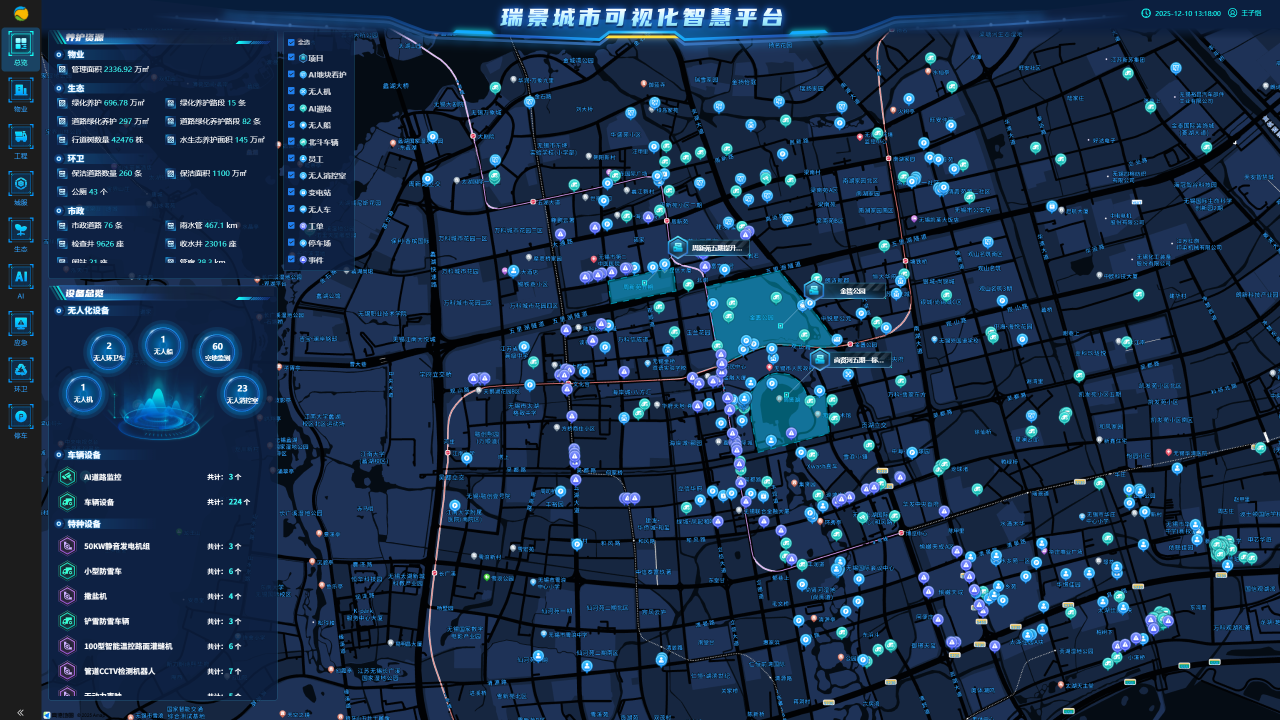Screen dimensions: 1280x720
Task: Select the 工程 truck icon in sidebar
Action: coord(20,137)
